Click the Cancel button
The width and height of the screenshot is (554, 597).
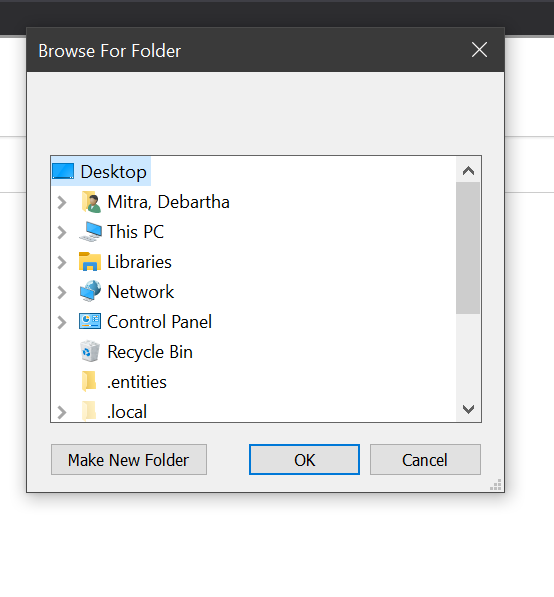(425, 460)
